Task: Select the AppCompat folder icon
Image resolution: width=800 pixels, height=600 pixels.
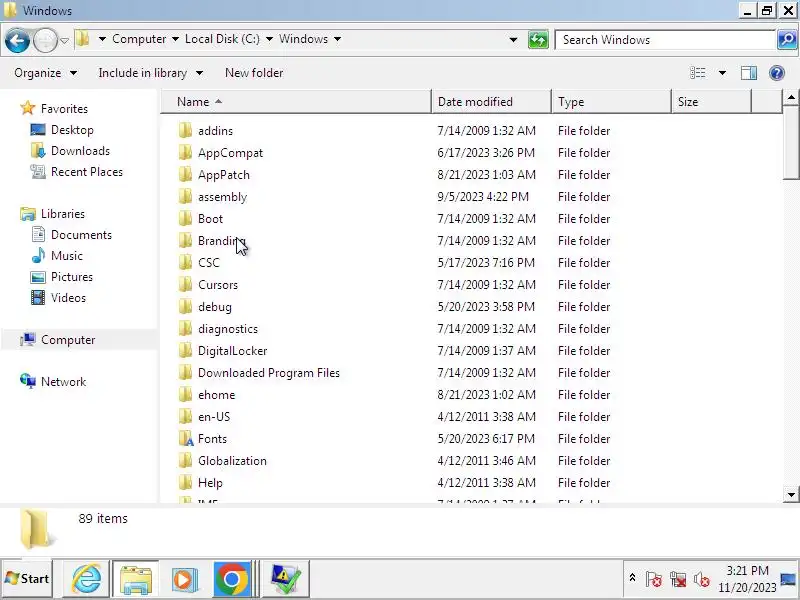Action: point(185,153)
